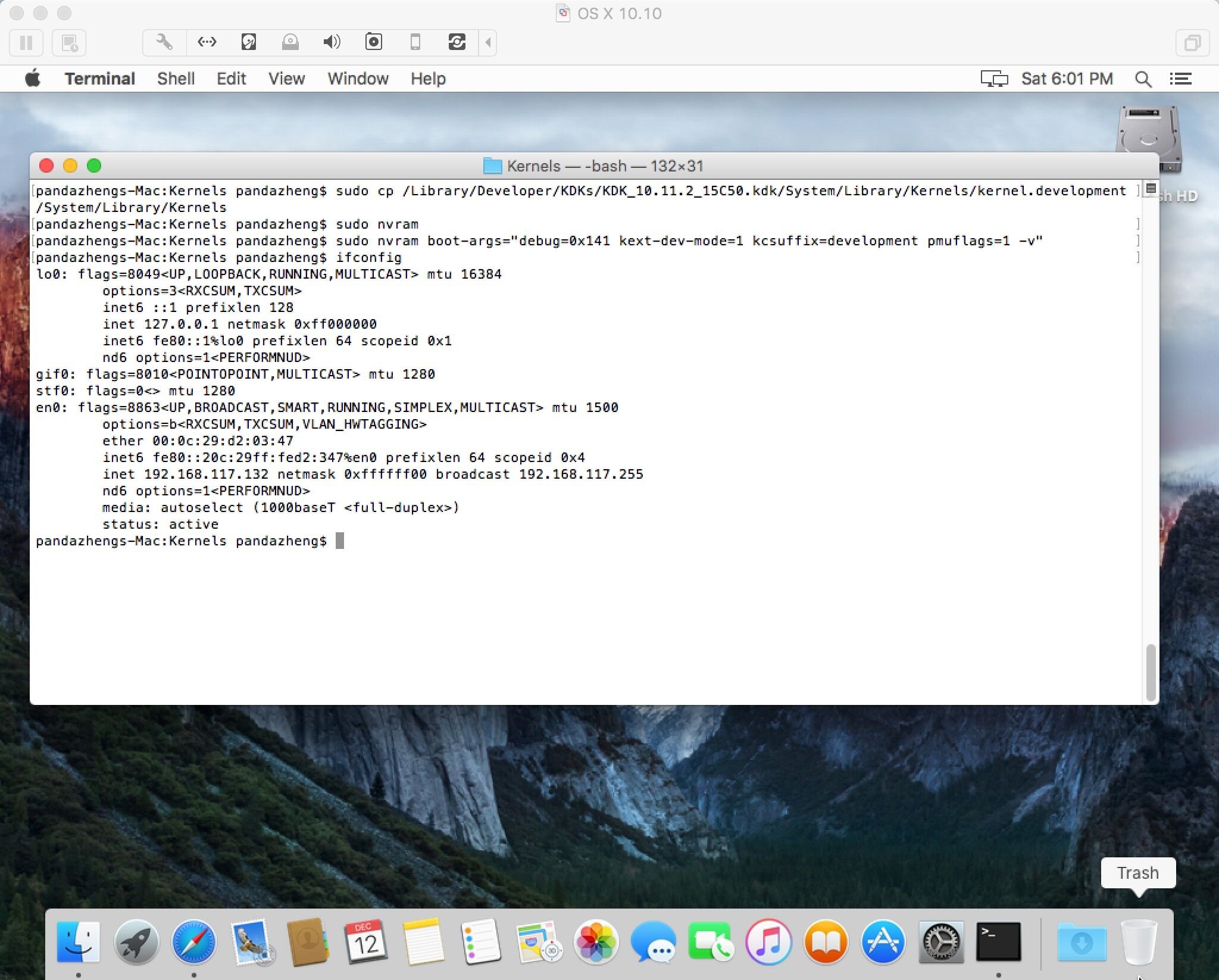1219x980 pixels.
Task: Collapse the VM toolbar device arrow
Action: pyautogui.click(x=488, y=42)
